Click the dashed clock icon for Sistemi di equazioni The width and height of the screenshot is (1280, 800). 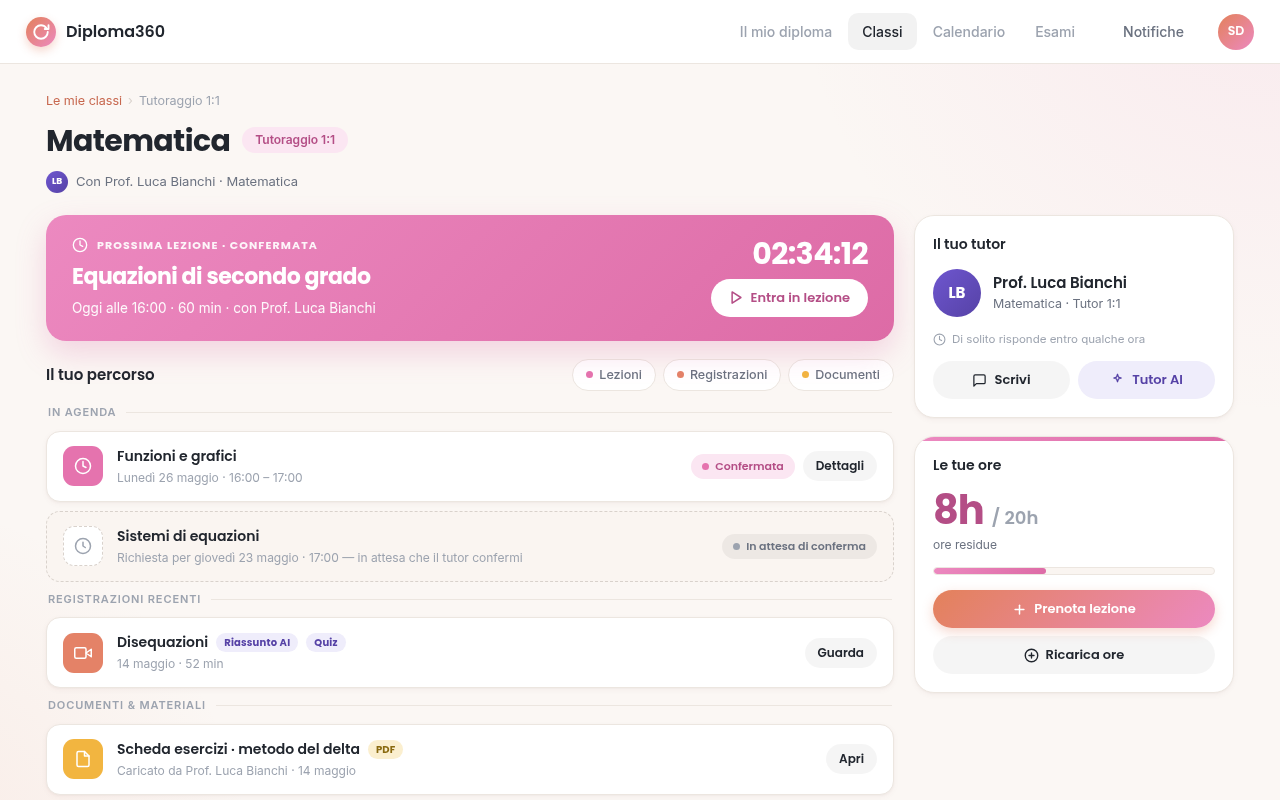click(x=83, y=546)
